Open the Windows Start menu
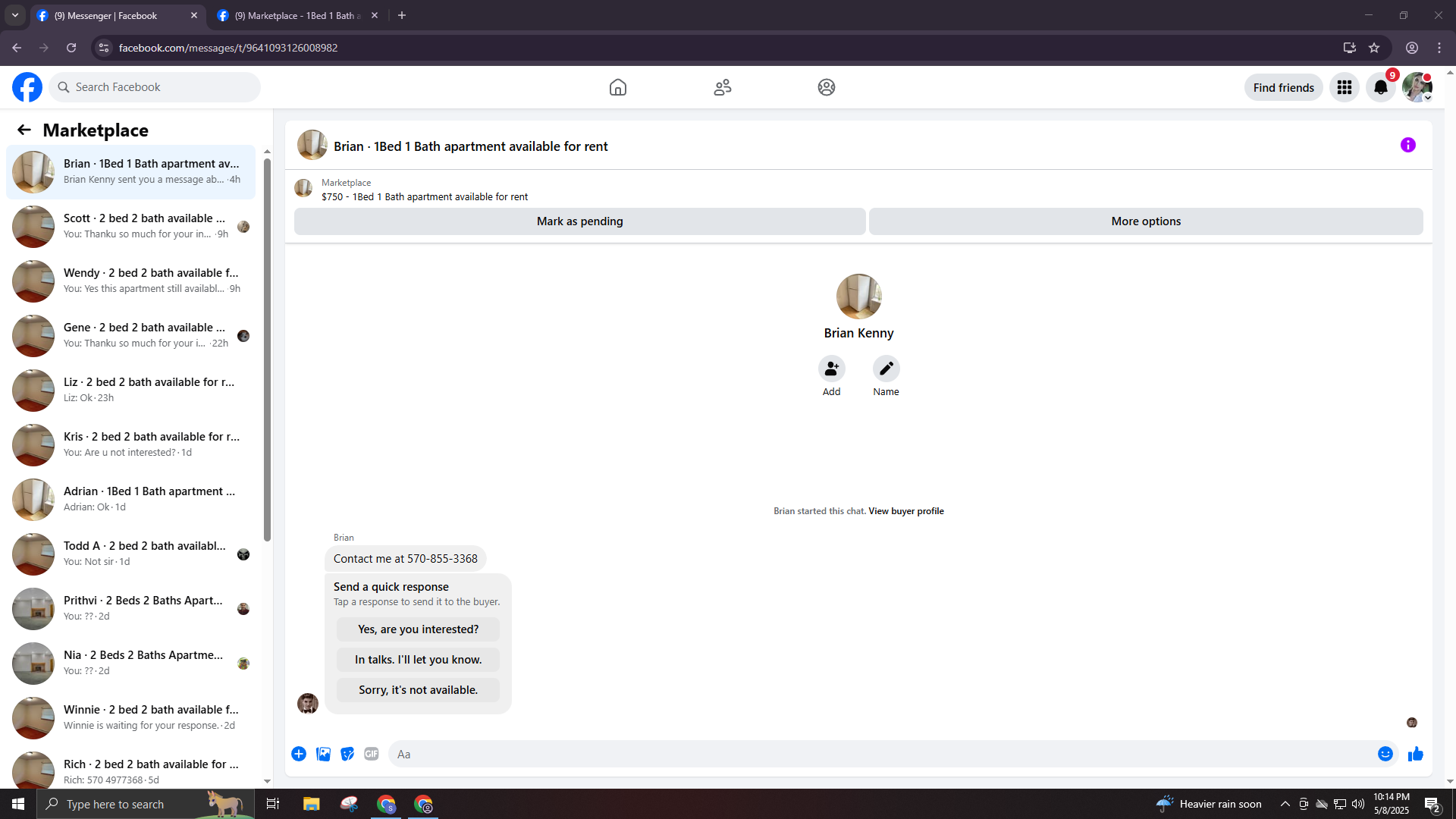This screenshot has height=819, width=1456. 18,804
